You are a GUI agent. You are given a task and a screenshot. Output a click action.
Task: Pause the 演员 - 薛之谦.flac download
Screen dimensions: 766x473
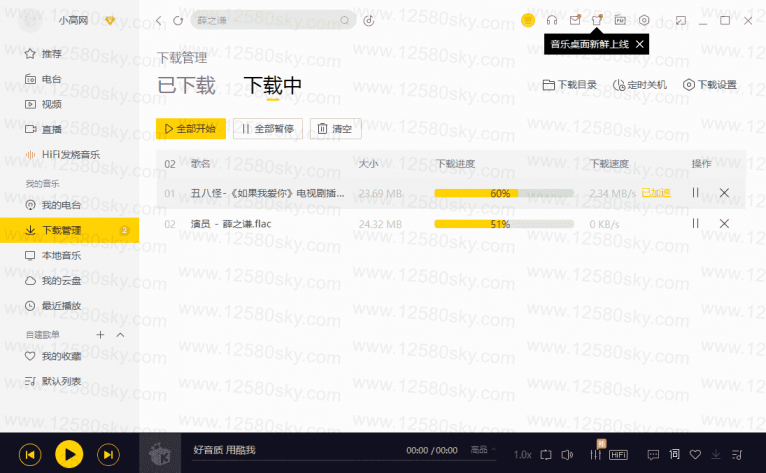coord(695,224)
